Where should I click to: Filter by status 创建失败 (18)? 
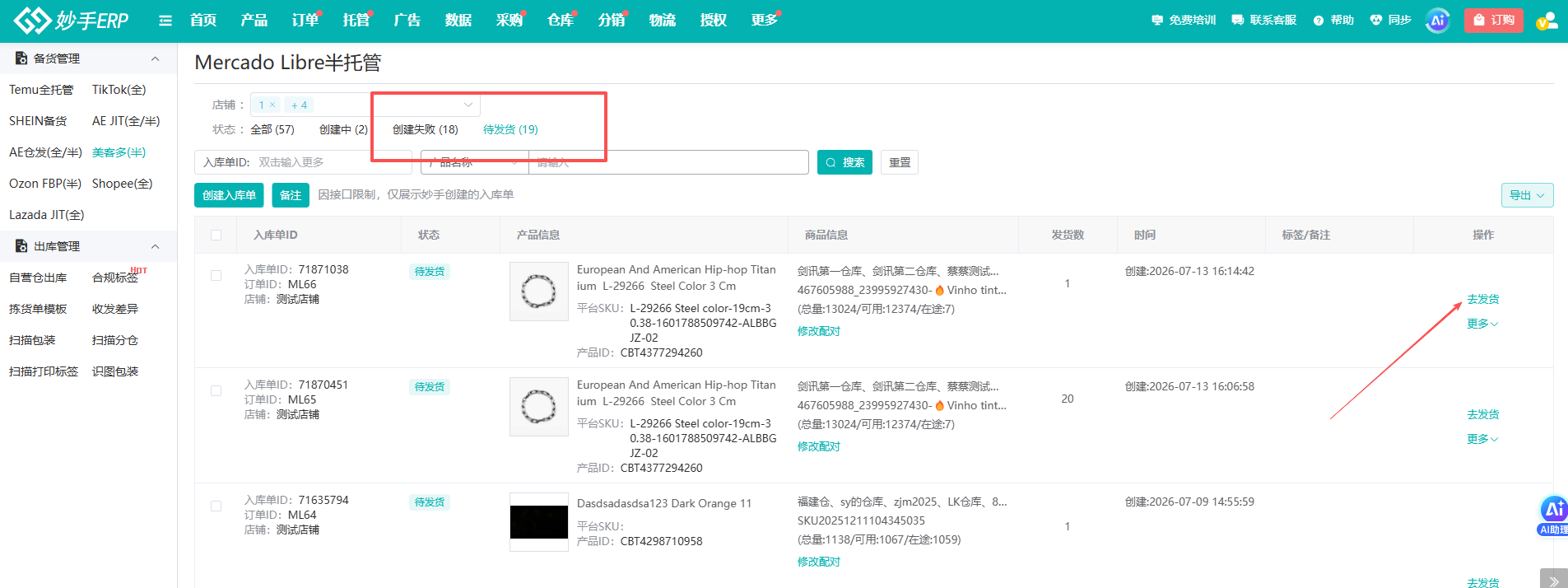coord(425,129)
